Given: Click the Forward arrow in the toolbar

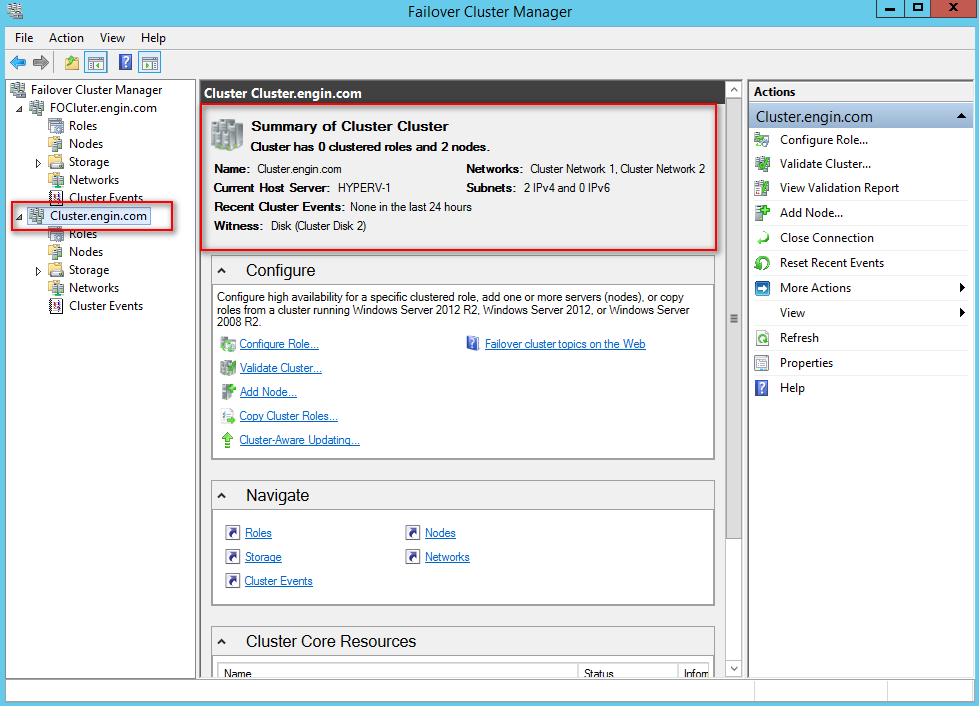Looking at the screenshot, I should tap(41, 62).
